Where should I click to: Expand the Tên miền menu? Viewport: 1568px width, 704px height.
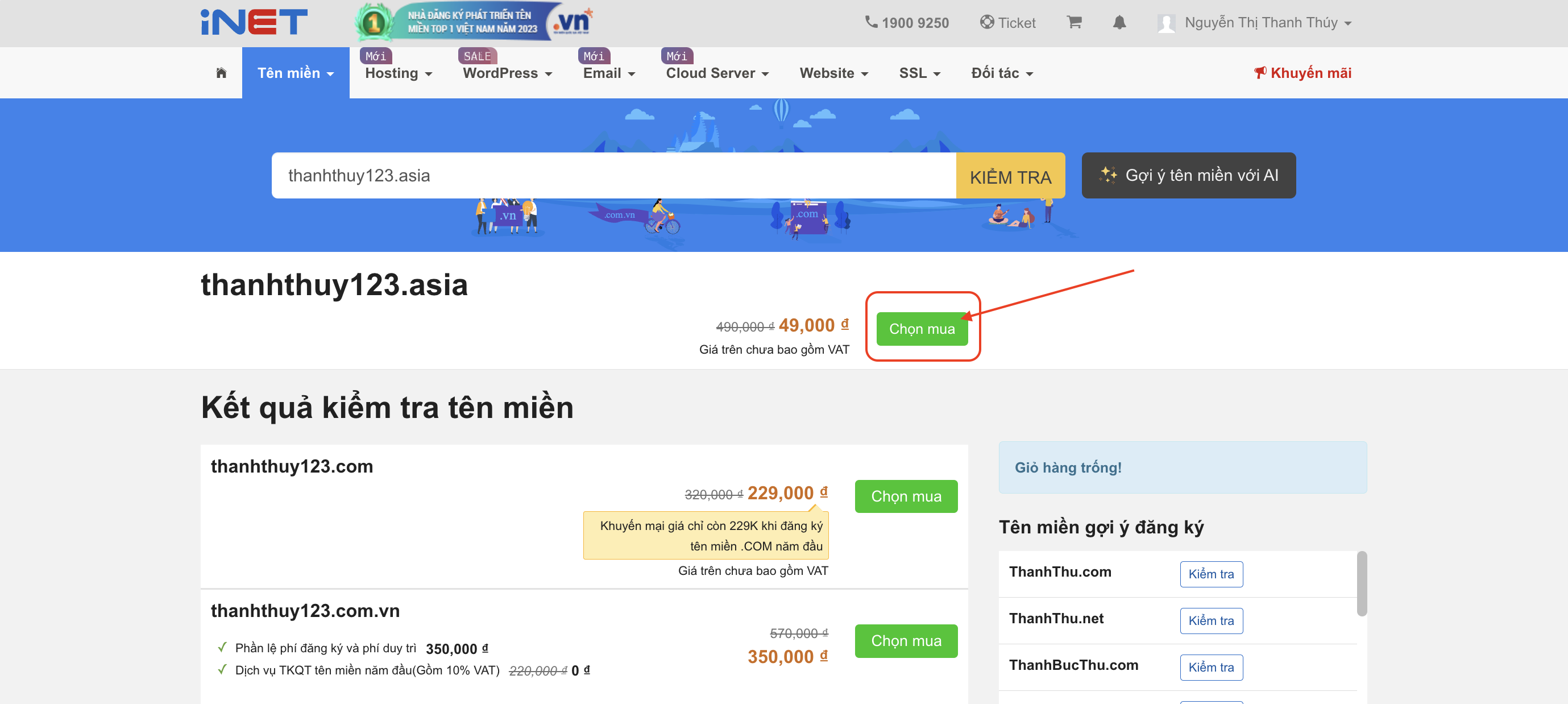295,73
